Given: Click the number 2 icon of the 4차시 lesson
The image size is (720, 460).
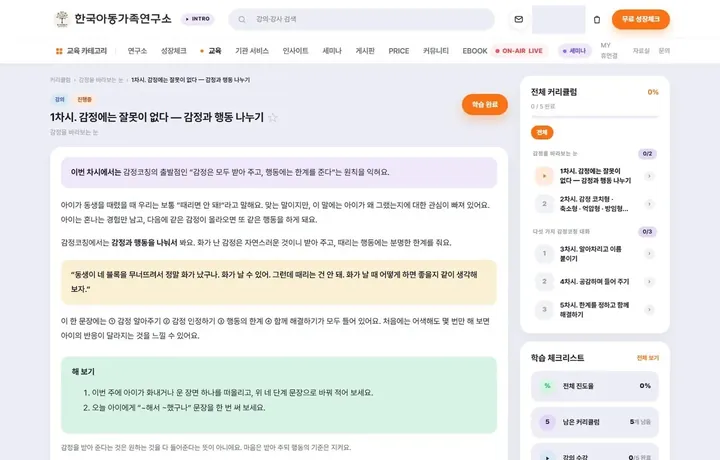Looking at the screenshot, I should (544, 281).
